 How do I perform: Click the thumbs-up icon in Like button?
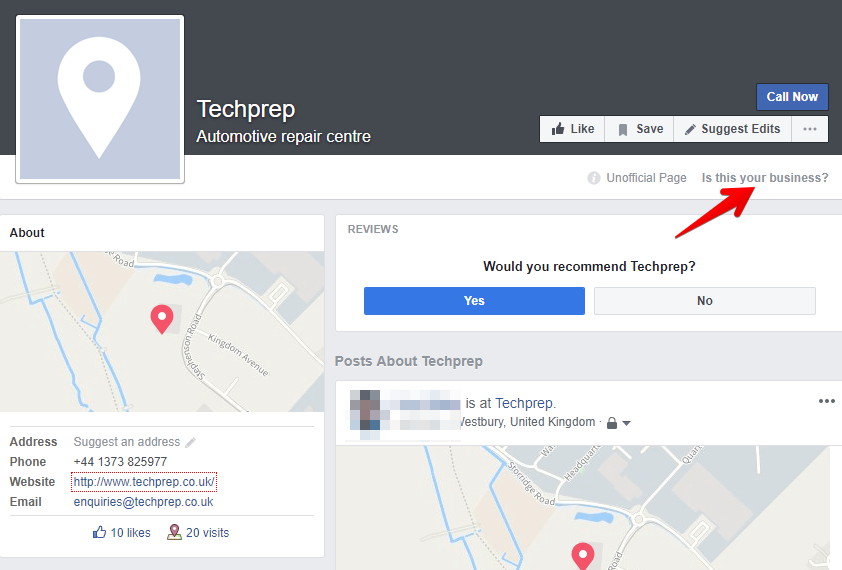[x=558, y=129]
